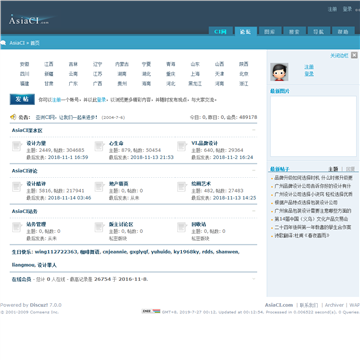Screen dimensions: 360x360
Task: Select the 广东 region link
Action: 73,84
